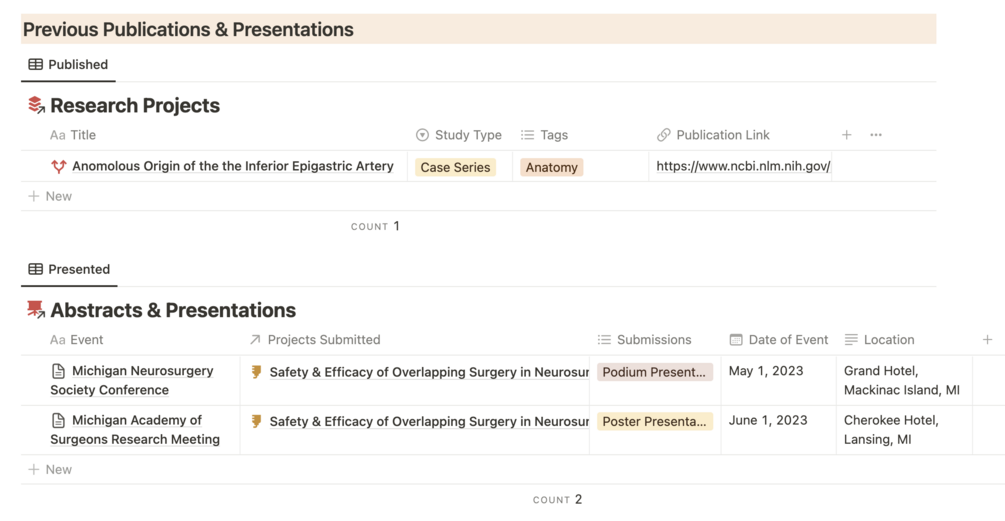
Task: Click the plus icon to add a property column
Action: click(846, 135)
